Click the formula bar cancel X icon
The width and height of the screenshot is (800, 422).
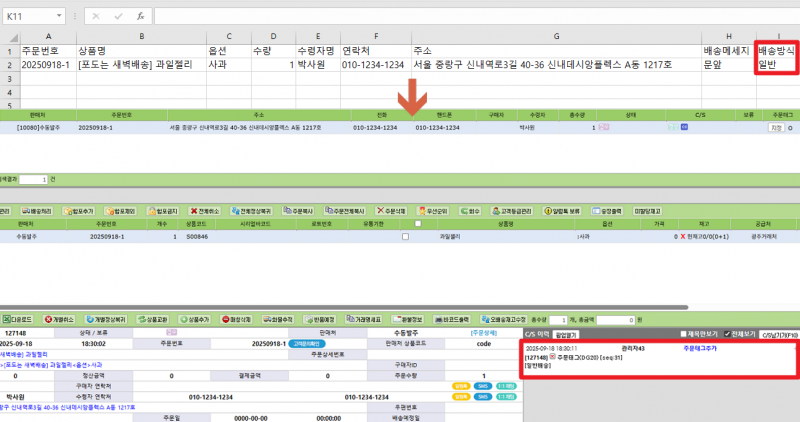click(x=96, y=17)
